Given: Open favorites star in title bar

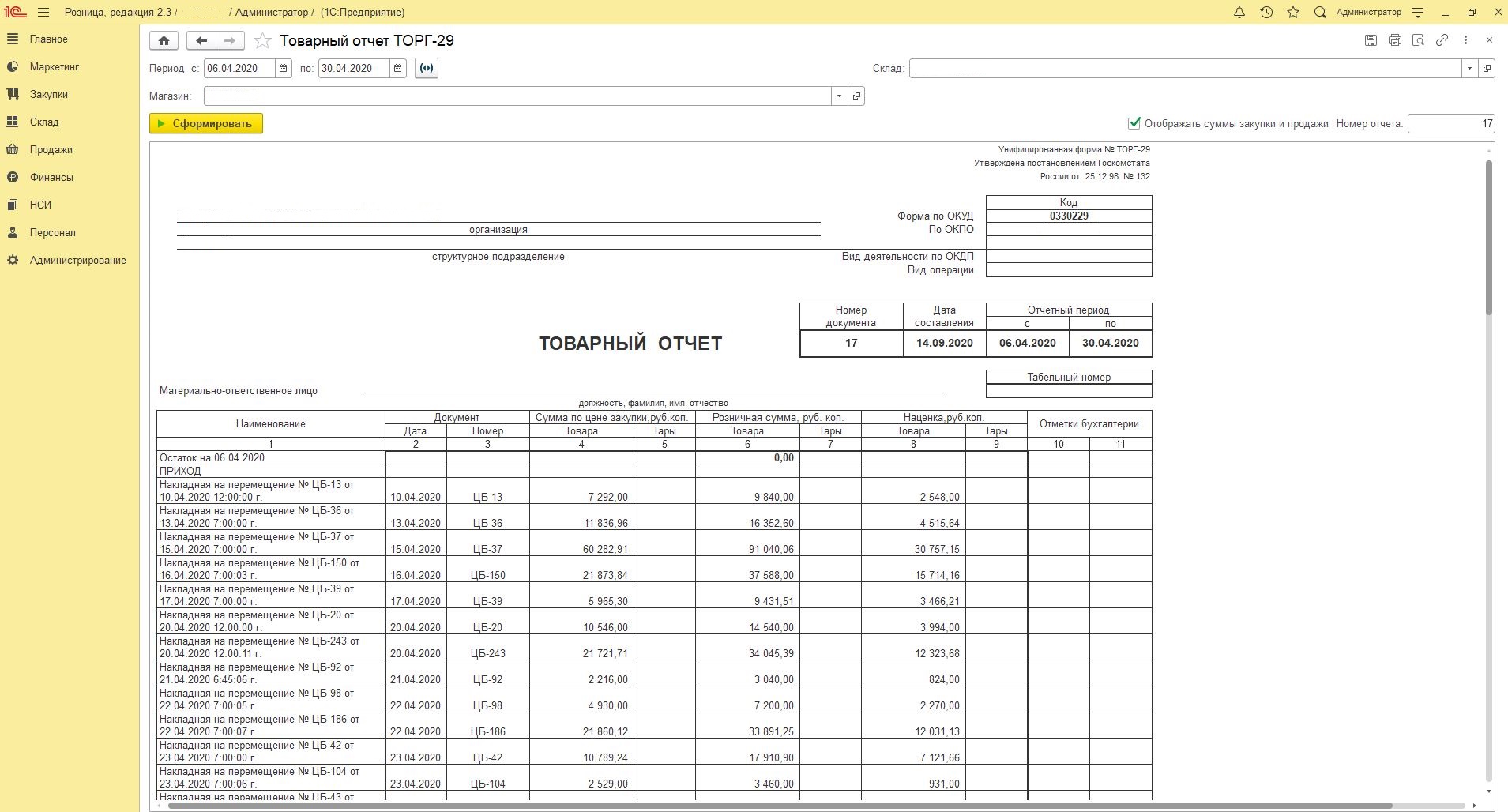Looking at the screenshot, I should pyautogui.click(x=1293, y=13).
